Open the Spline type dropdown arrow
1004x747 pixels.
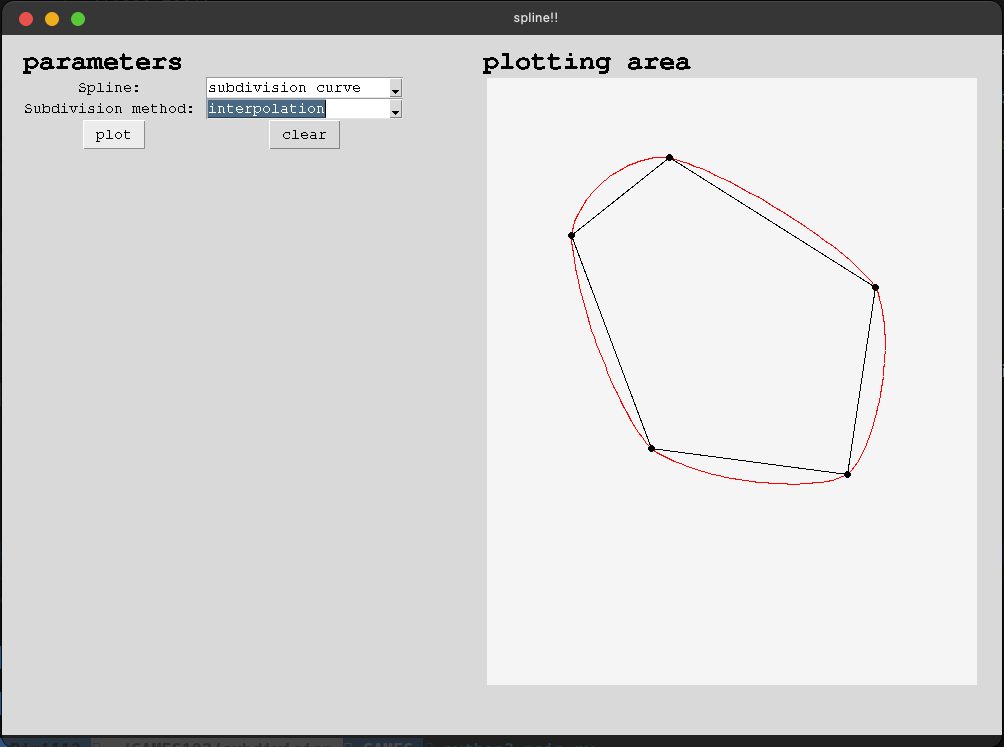[x=395, y=89]
